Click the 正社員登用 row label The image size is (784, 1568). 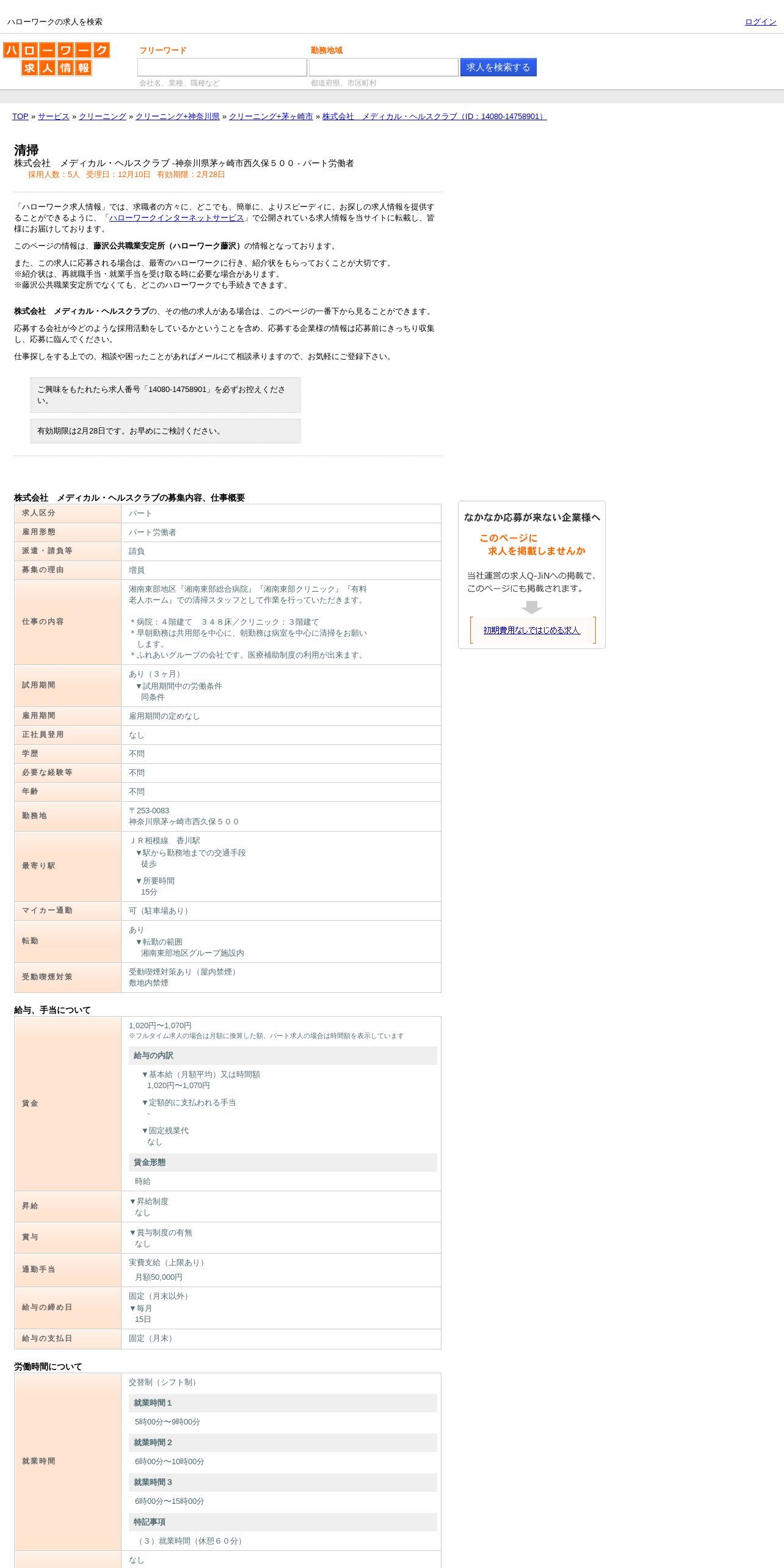pos(68,735)
